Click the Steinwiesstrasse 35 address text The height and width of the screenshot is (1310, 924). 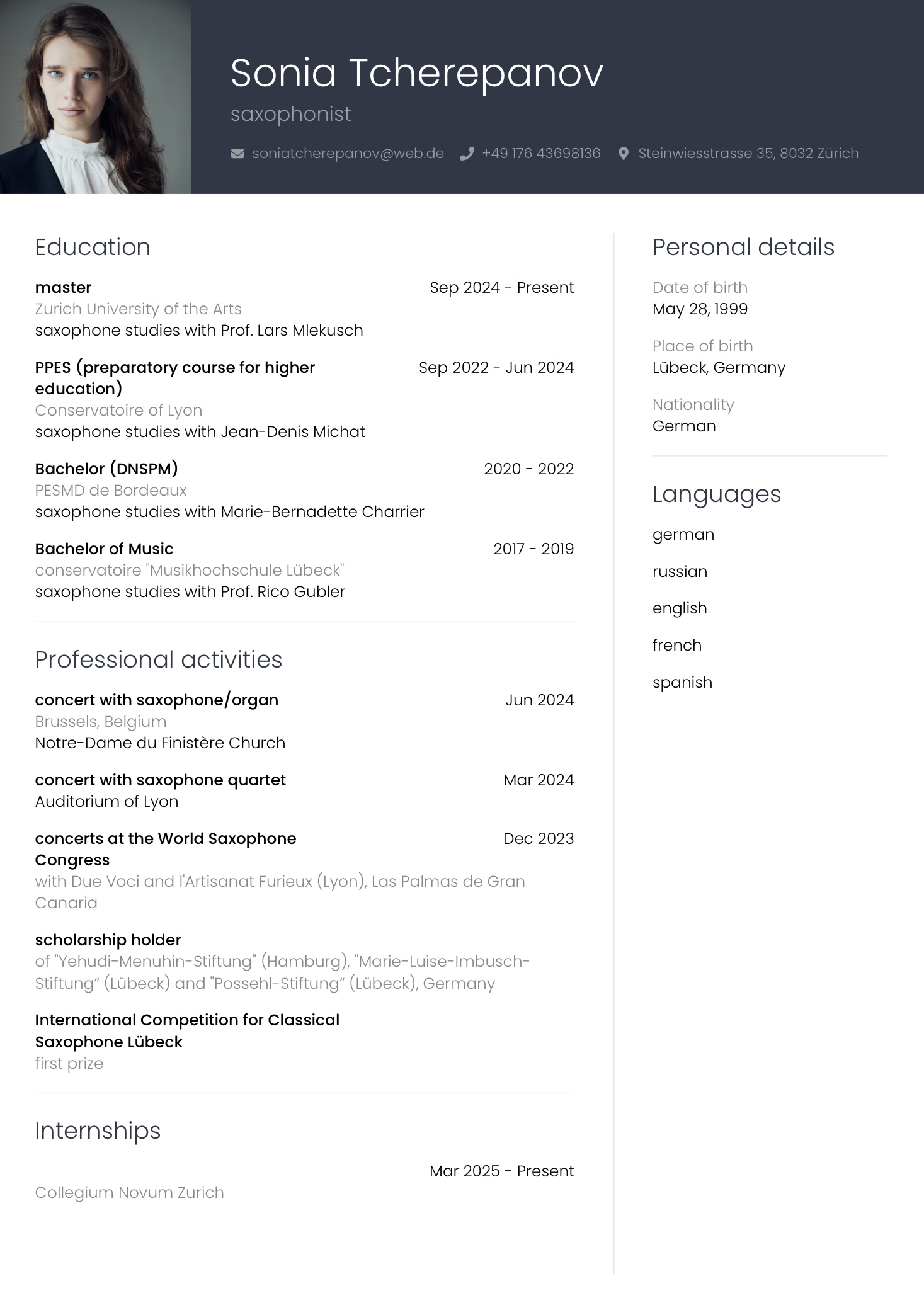748,154
